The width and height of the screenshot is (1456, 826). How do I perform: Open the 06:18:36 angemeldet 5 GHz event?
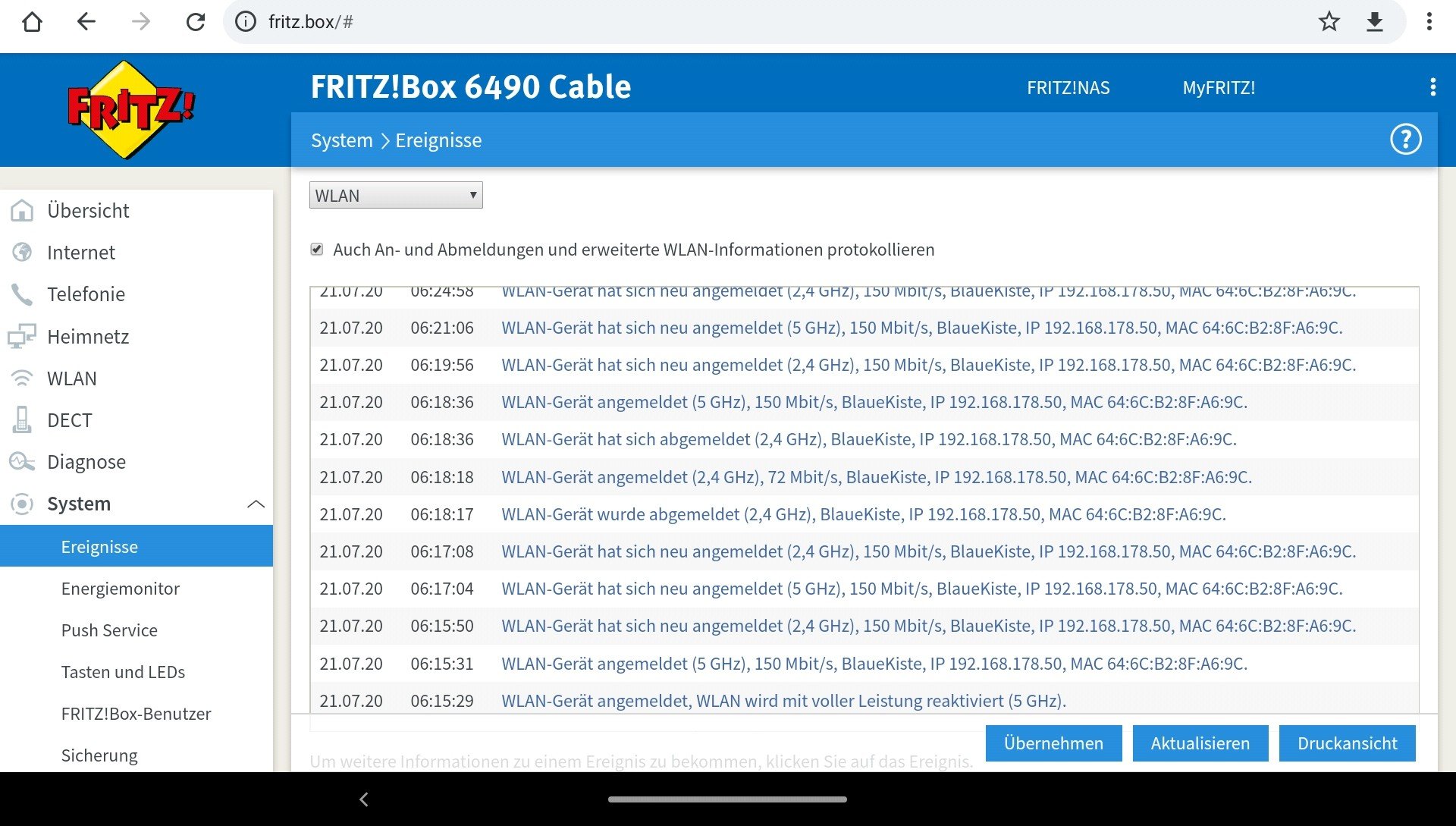864,402
